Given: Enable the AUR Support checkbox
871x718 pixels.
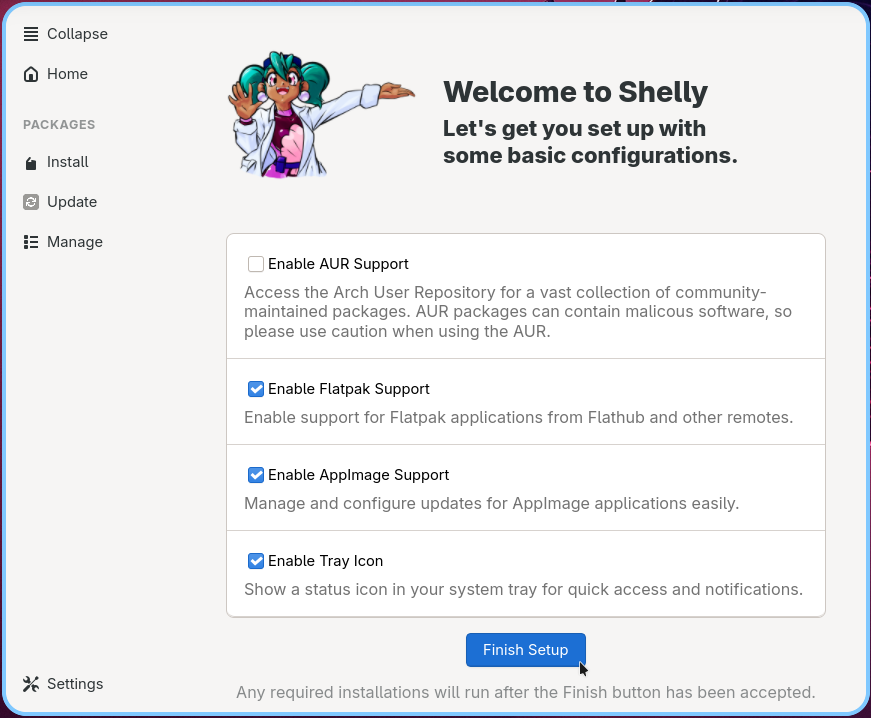Looking at the screenshot, I should 256,264.
